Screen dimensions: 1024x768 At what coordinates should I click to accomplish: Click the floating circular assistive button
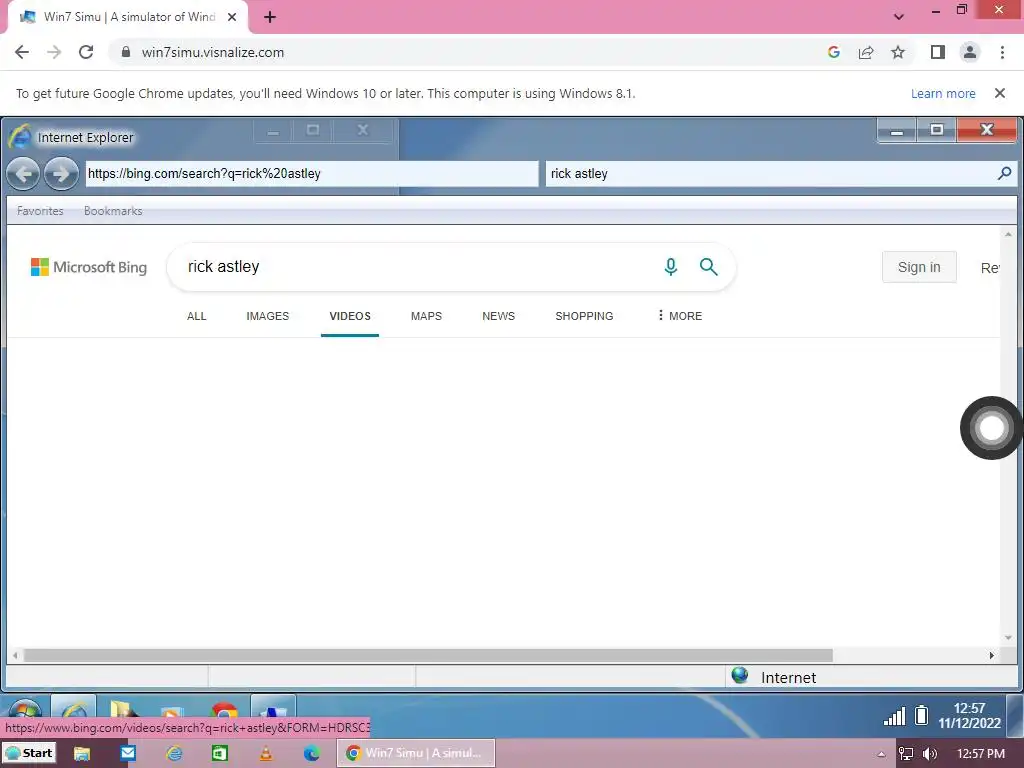pos(991,428)
